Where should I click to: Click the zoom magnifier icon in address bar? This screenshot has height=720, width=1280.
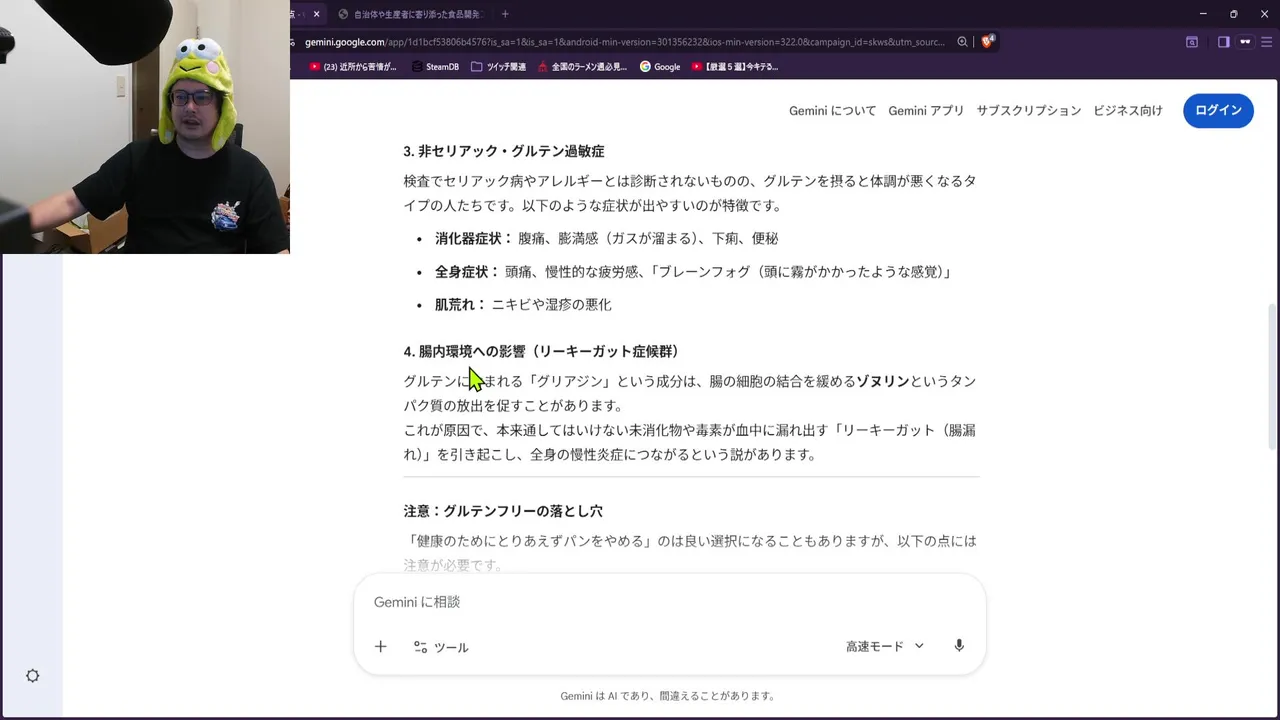(x=962, y=42)
